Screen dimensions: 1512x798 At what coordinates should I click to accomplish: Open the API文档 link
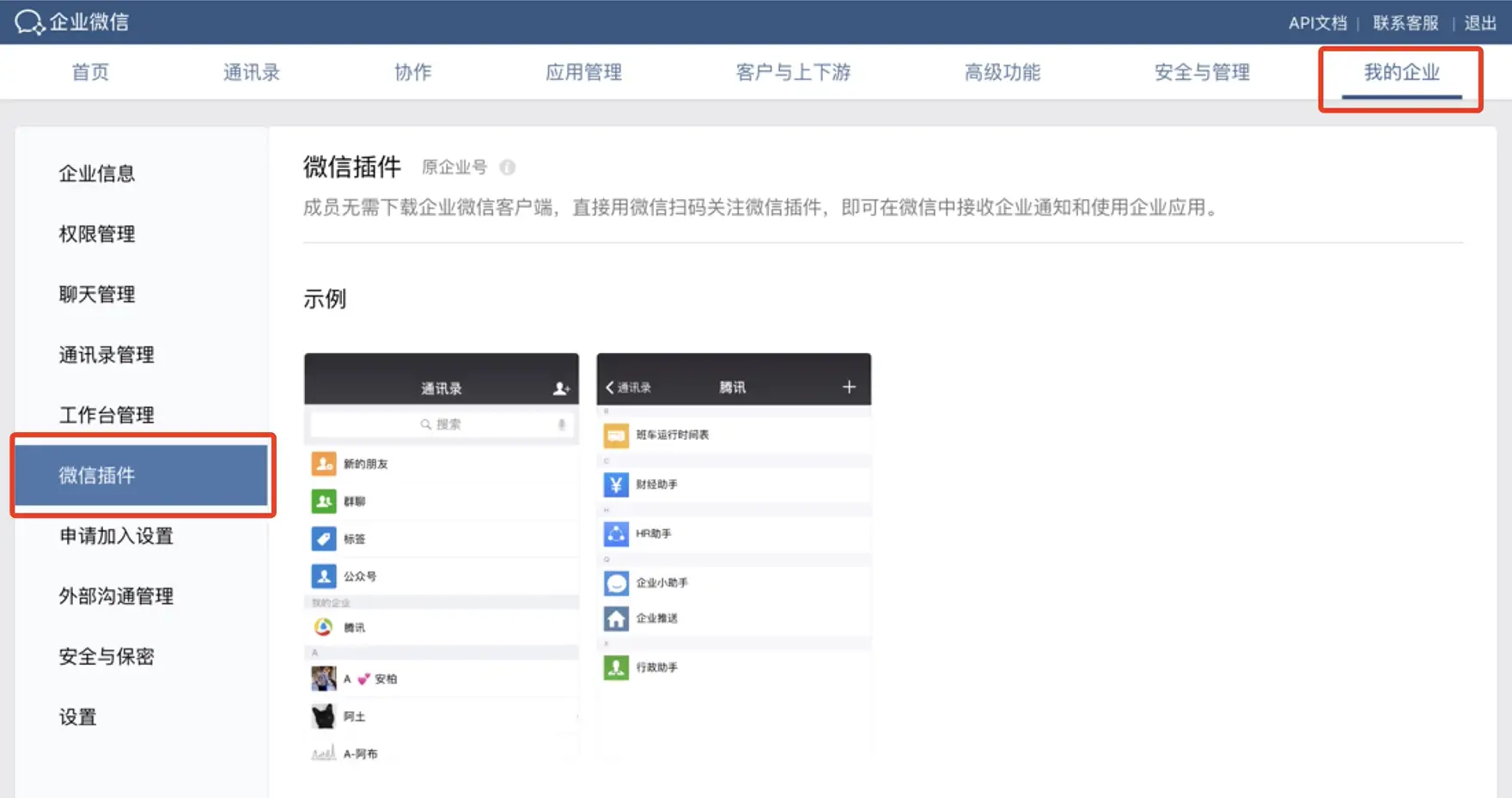[x=1317, y=23]
